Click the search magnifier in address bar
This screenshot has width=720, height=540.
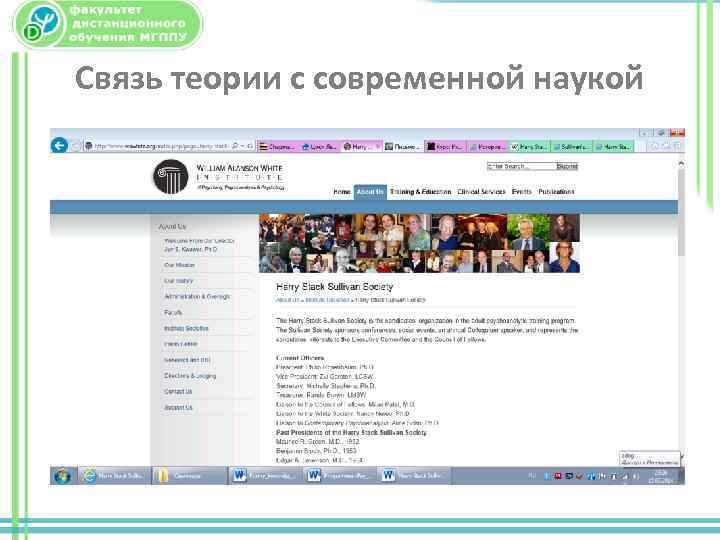pyautogui.click(x=235, y=146)
